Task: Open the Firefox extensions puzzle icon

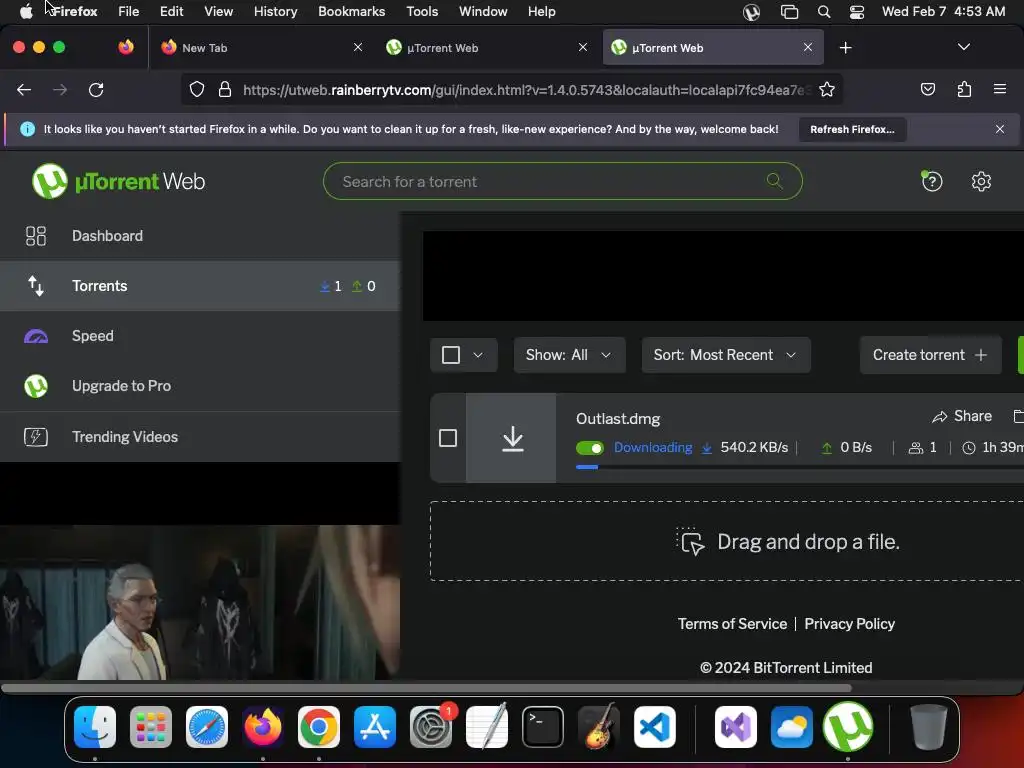Action: (x=964, y=89)
